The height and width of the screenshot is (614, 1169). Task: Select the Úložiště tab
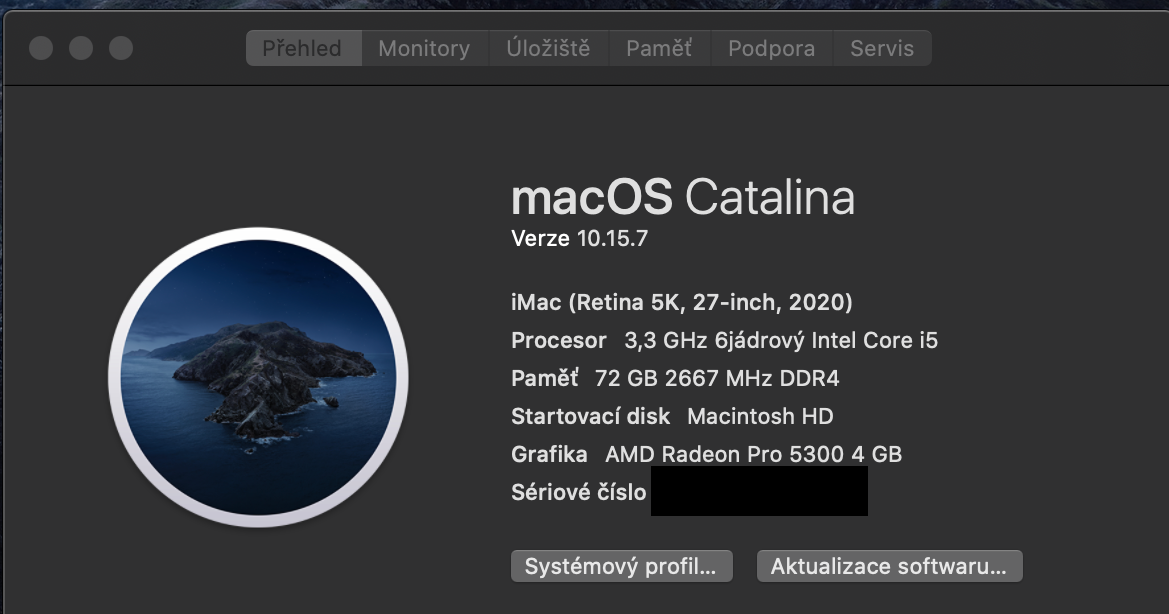(x=549, y=48)
